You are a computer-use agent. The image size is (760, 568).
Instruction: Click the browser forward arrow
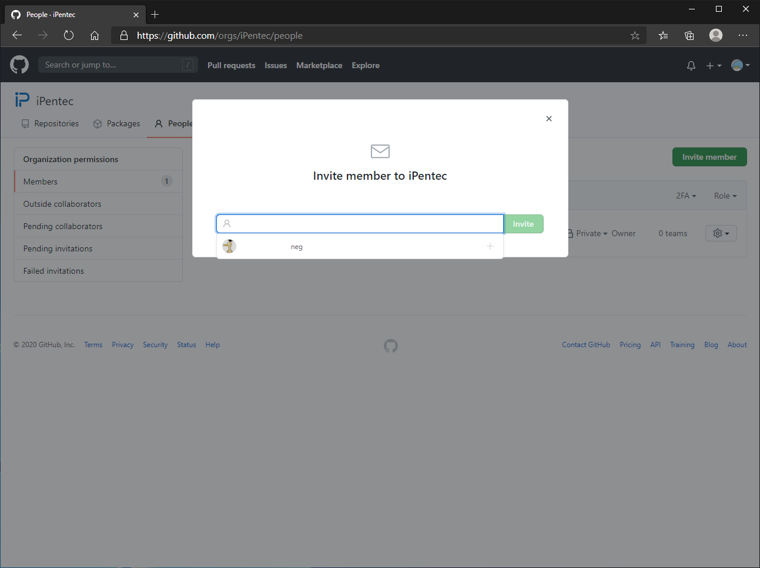pyautogui.click(x=43, y=35)
